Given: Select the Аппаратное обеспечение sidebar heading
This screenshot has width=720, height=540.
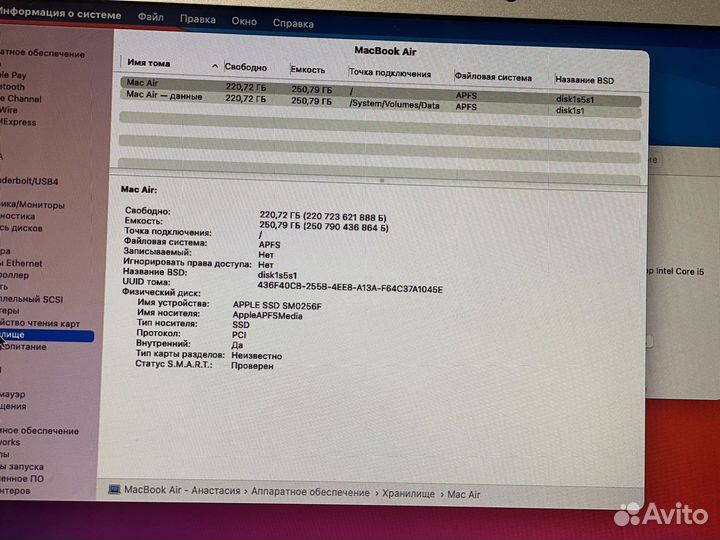Looking at the screenshot, I should 43,53.
